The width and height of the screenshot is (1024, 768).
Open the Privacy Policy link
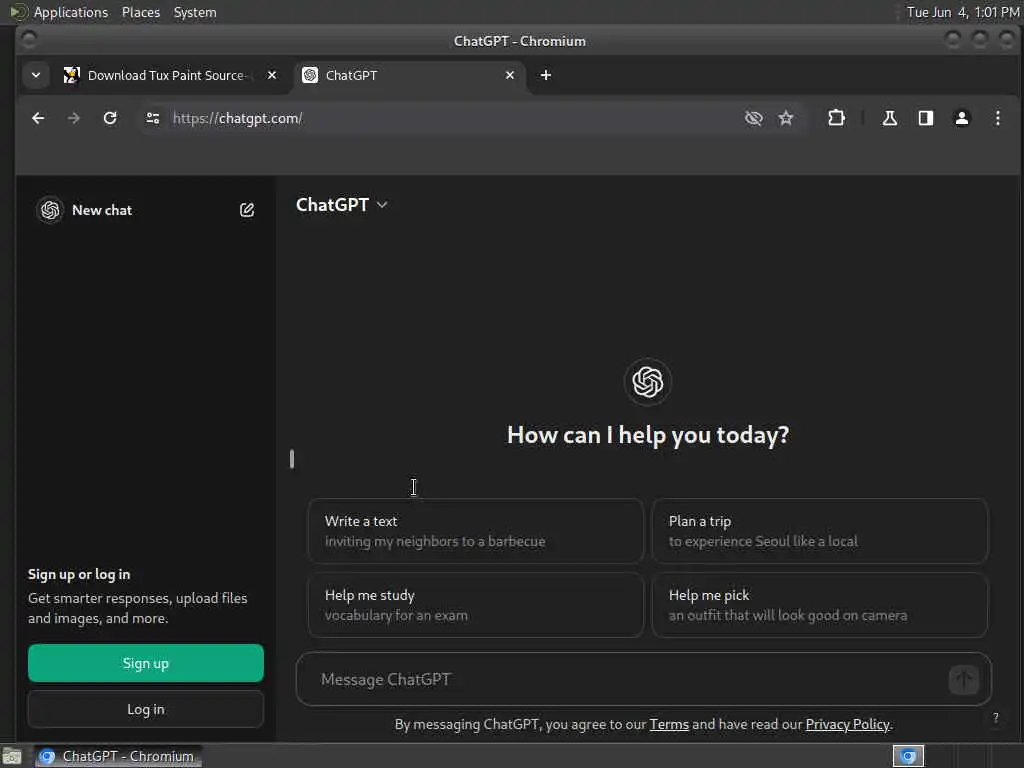click(847, 724)
